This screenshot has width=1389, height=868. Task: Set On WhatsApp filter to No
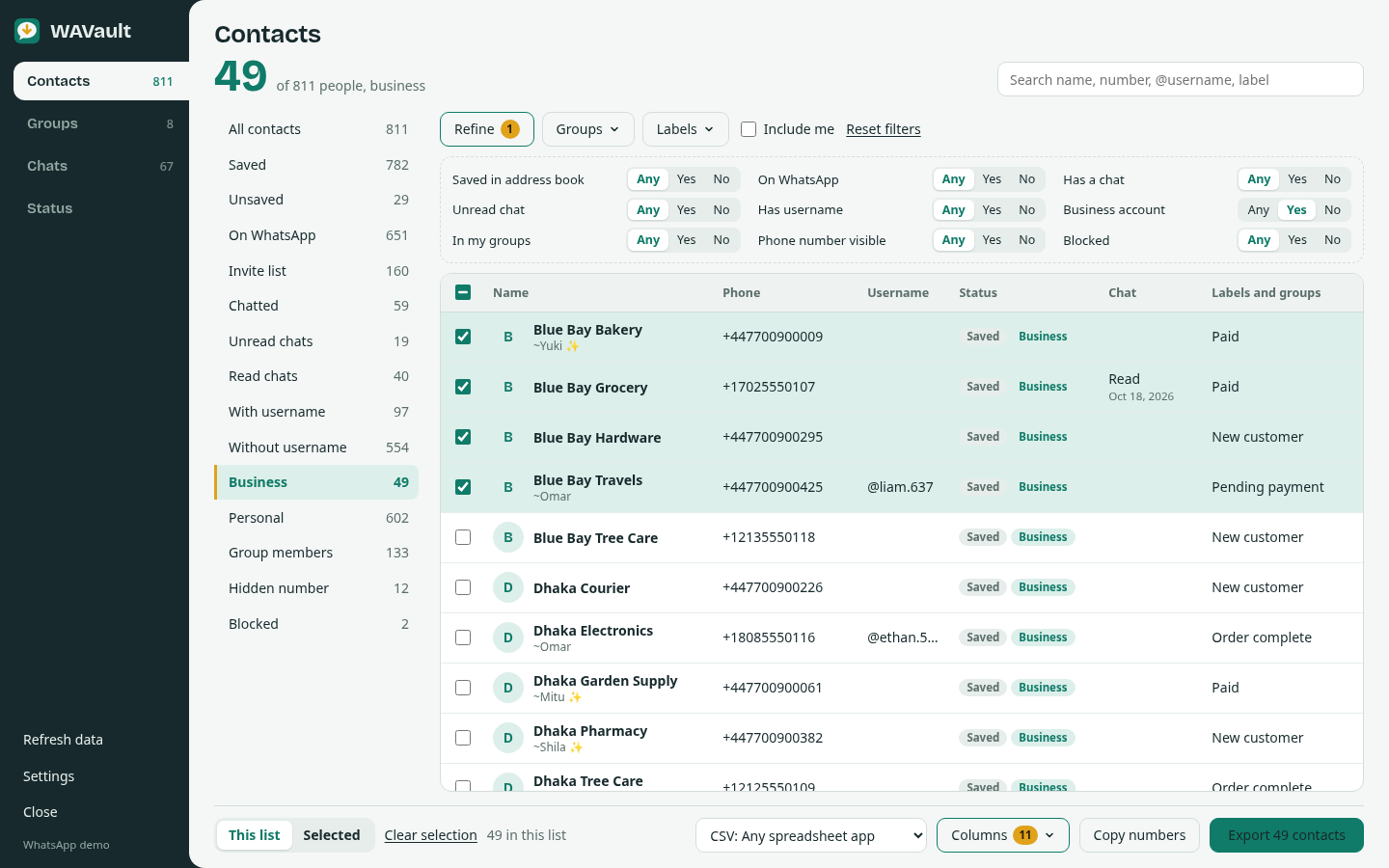tap(1026, 179)
